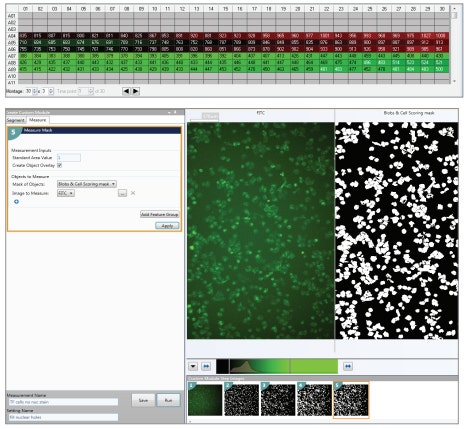Screen dimensions: 468x429
Task: Select Blobs & Cell Scoring mask view header
Action: tap(409, 113)
